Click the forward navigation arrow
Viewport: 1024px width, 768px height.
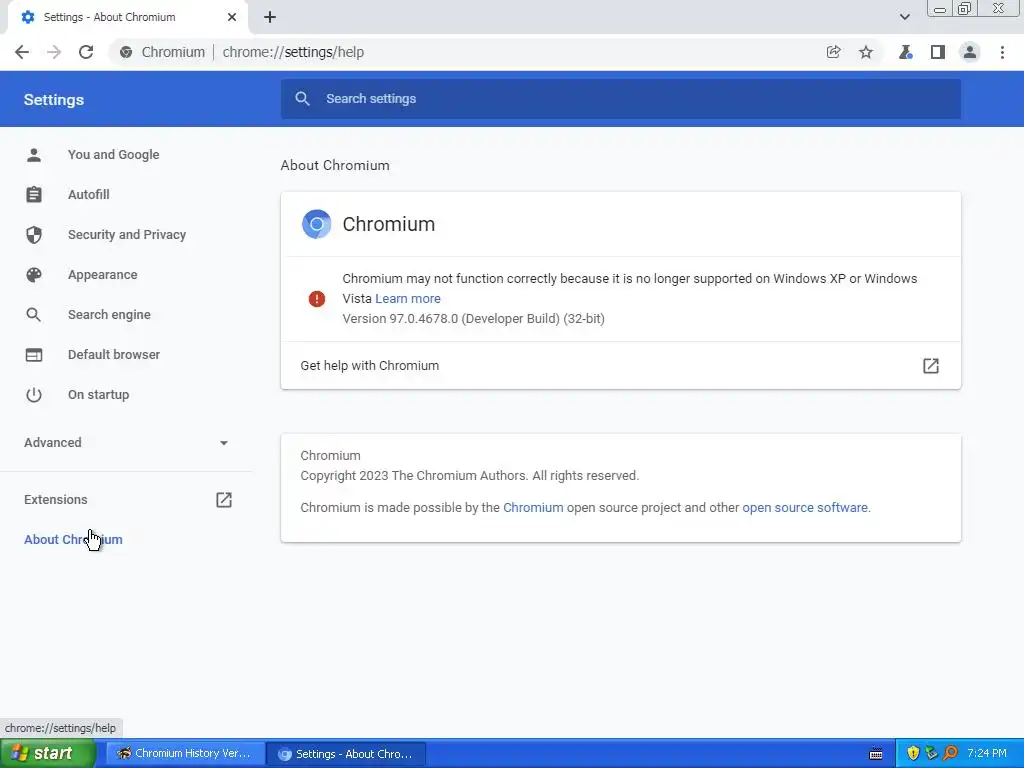click(54, 52)
